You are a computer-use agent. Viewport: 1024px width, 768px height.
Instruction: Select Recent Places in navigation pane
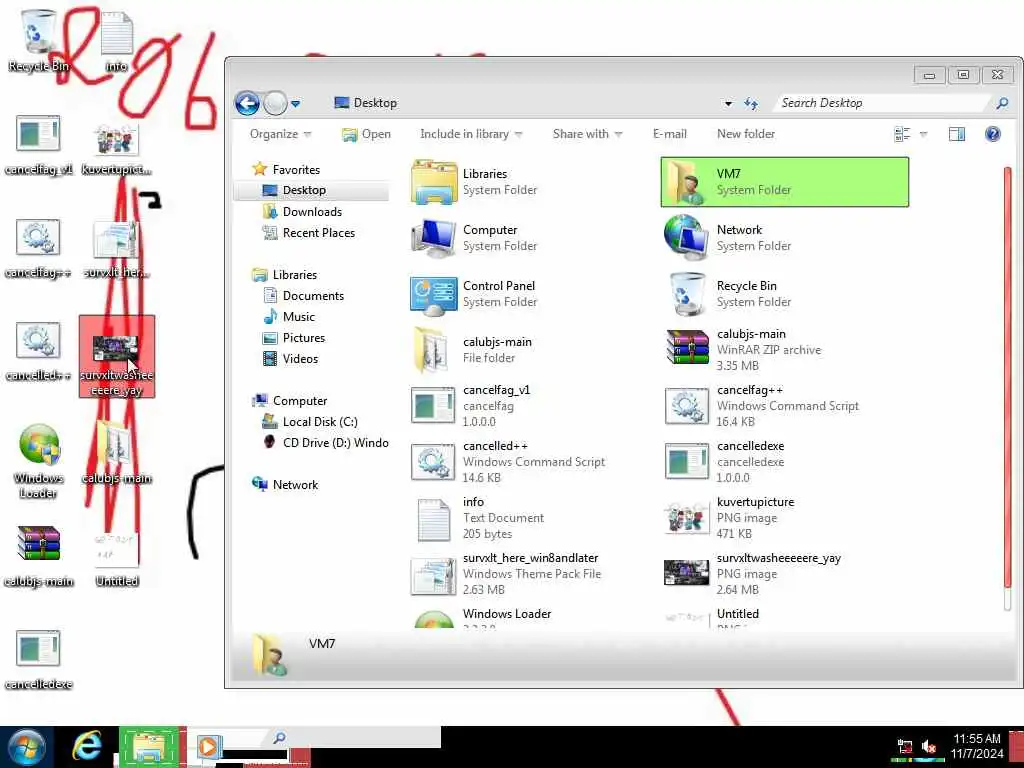(x=308, y=232)
